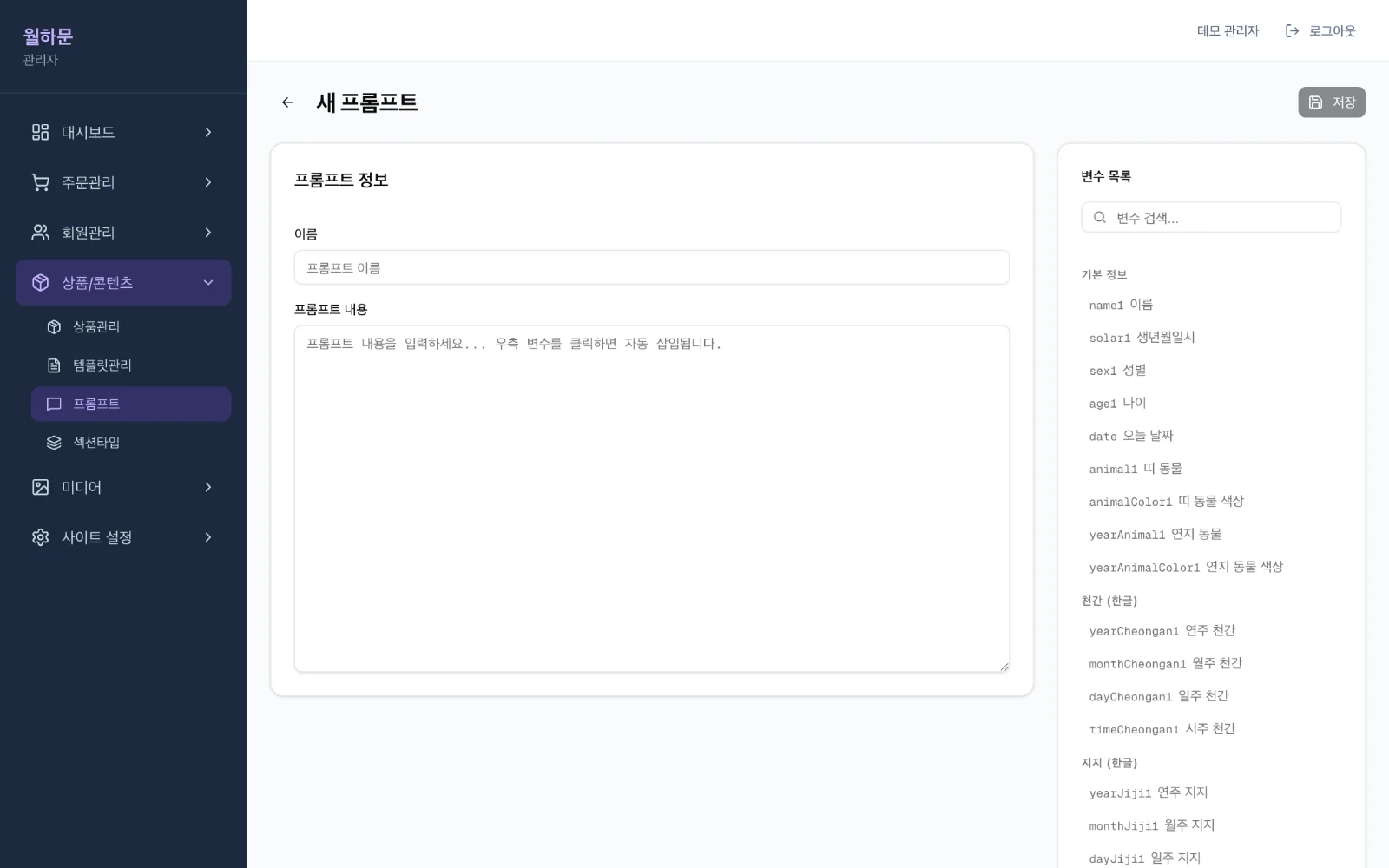Viewport: 1389px width, 868px height.
Task: Insert the name1 이름 variable
Action: [1211, 305]
